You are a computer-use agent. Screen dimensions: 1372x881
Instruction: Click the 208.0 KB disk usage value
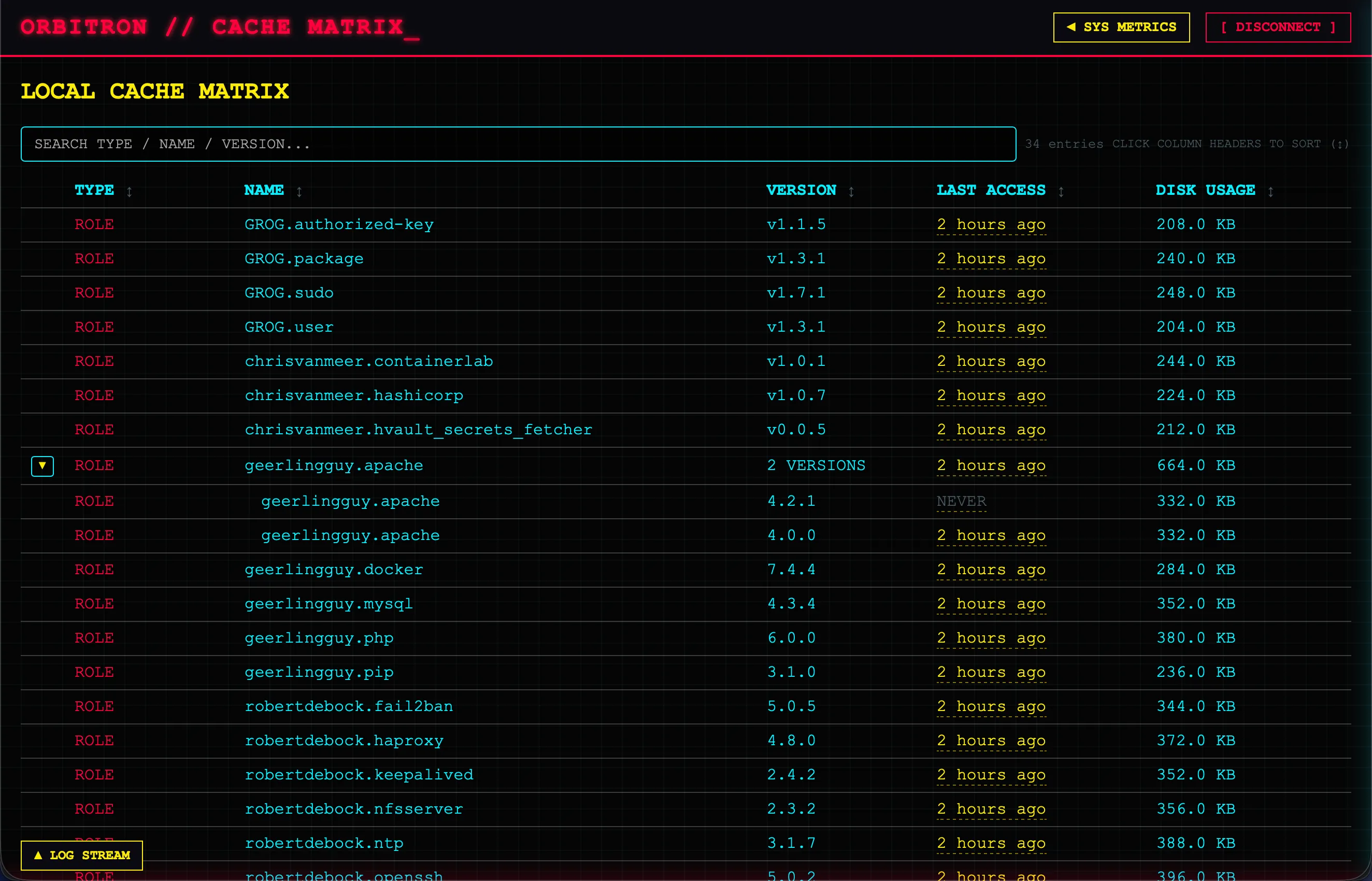point(1196,224)
